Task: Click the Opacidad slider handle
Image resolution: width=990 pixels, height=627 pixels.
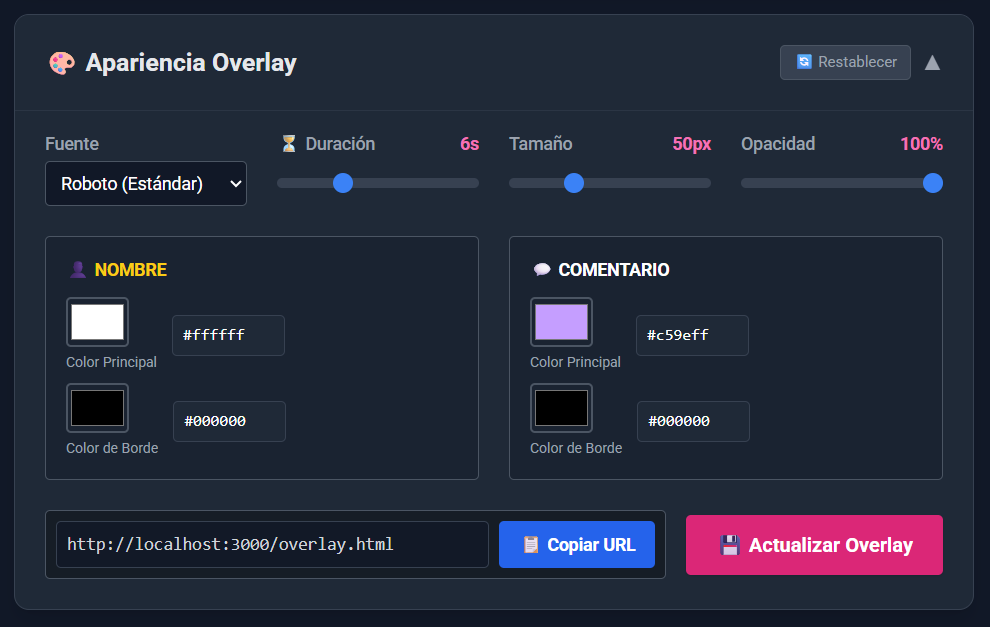Action: pos(932,183)
